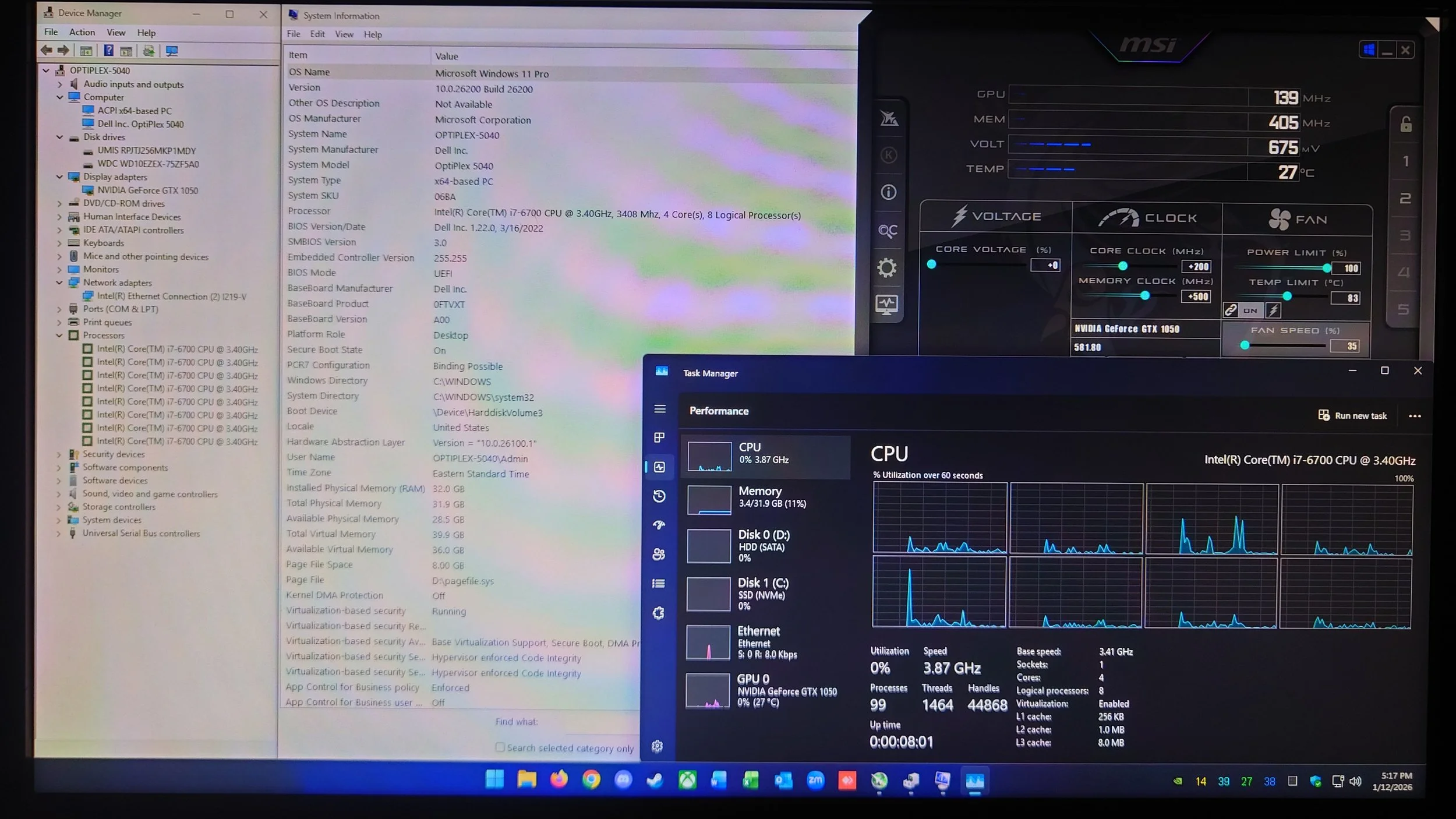Expand Sound, video and game controllers
Viewport: 1456px width, 819px height.
(59, 494)
